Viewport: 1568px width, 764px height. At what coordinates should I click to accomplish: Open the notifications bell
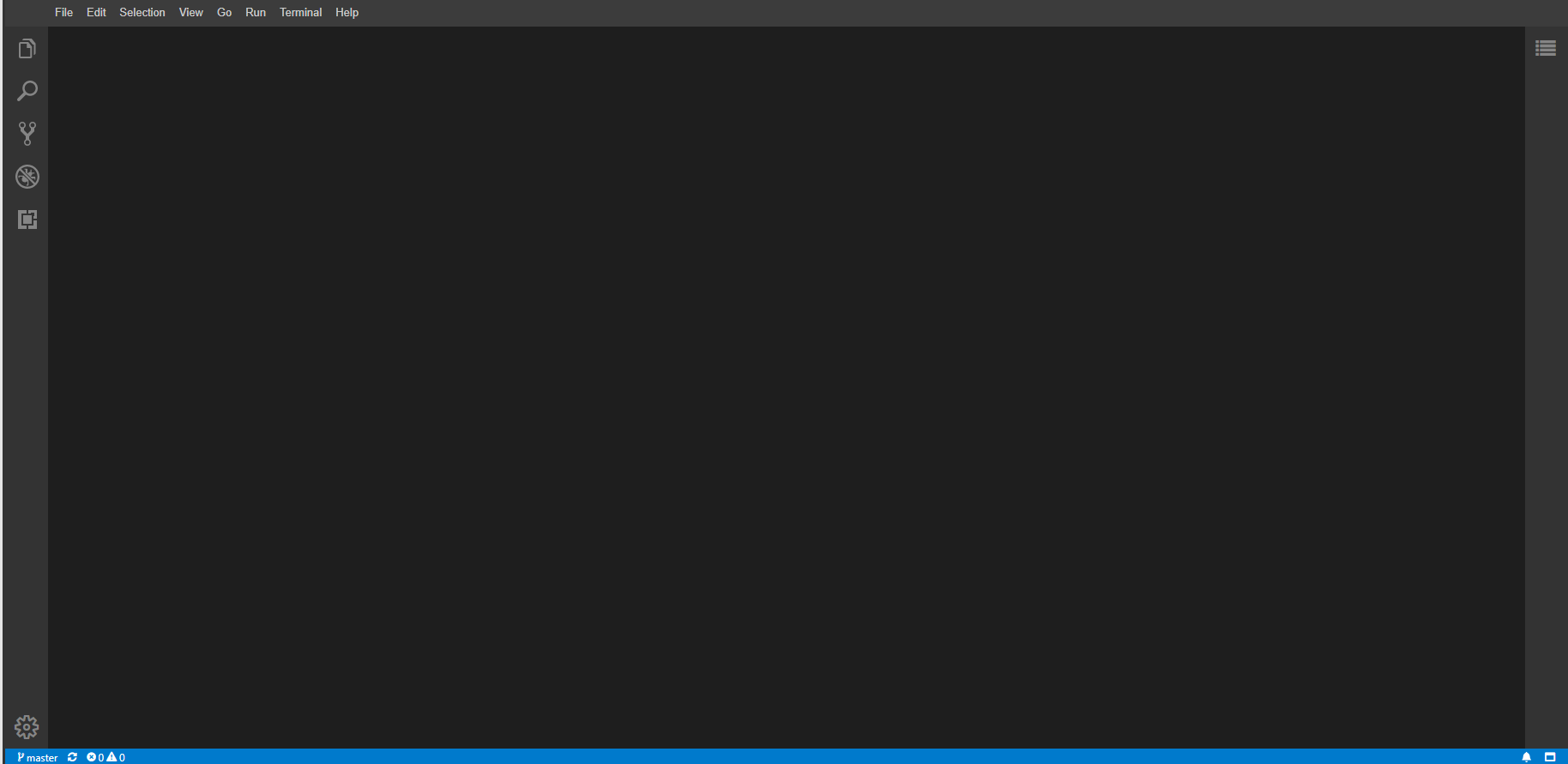(1526, 757)
